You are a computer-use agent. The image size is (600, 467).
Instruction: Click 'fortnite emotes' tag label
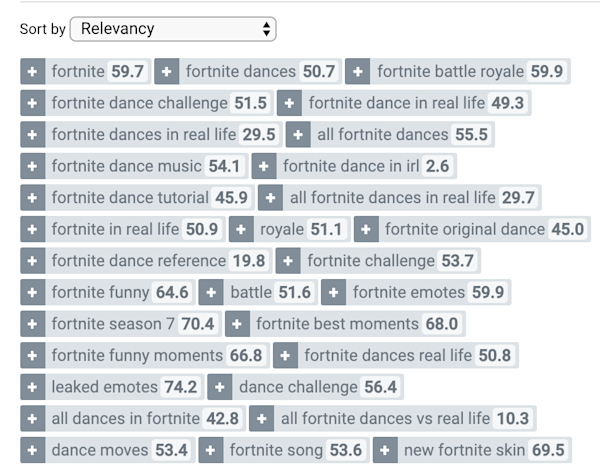coord(409,292)
